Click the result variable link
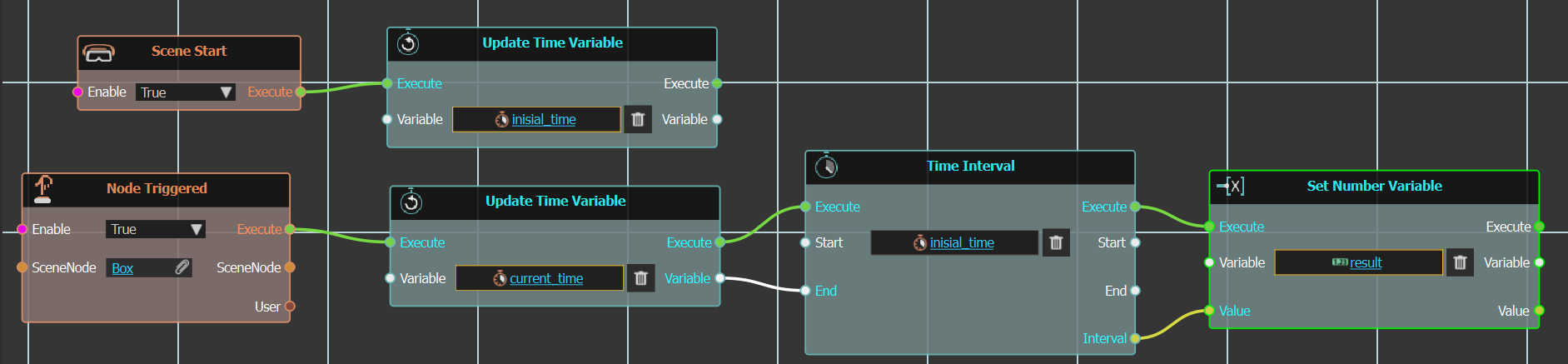Image resolution: width=1568 pixels, height=364 pixels. [1366, 262]
